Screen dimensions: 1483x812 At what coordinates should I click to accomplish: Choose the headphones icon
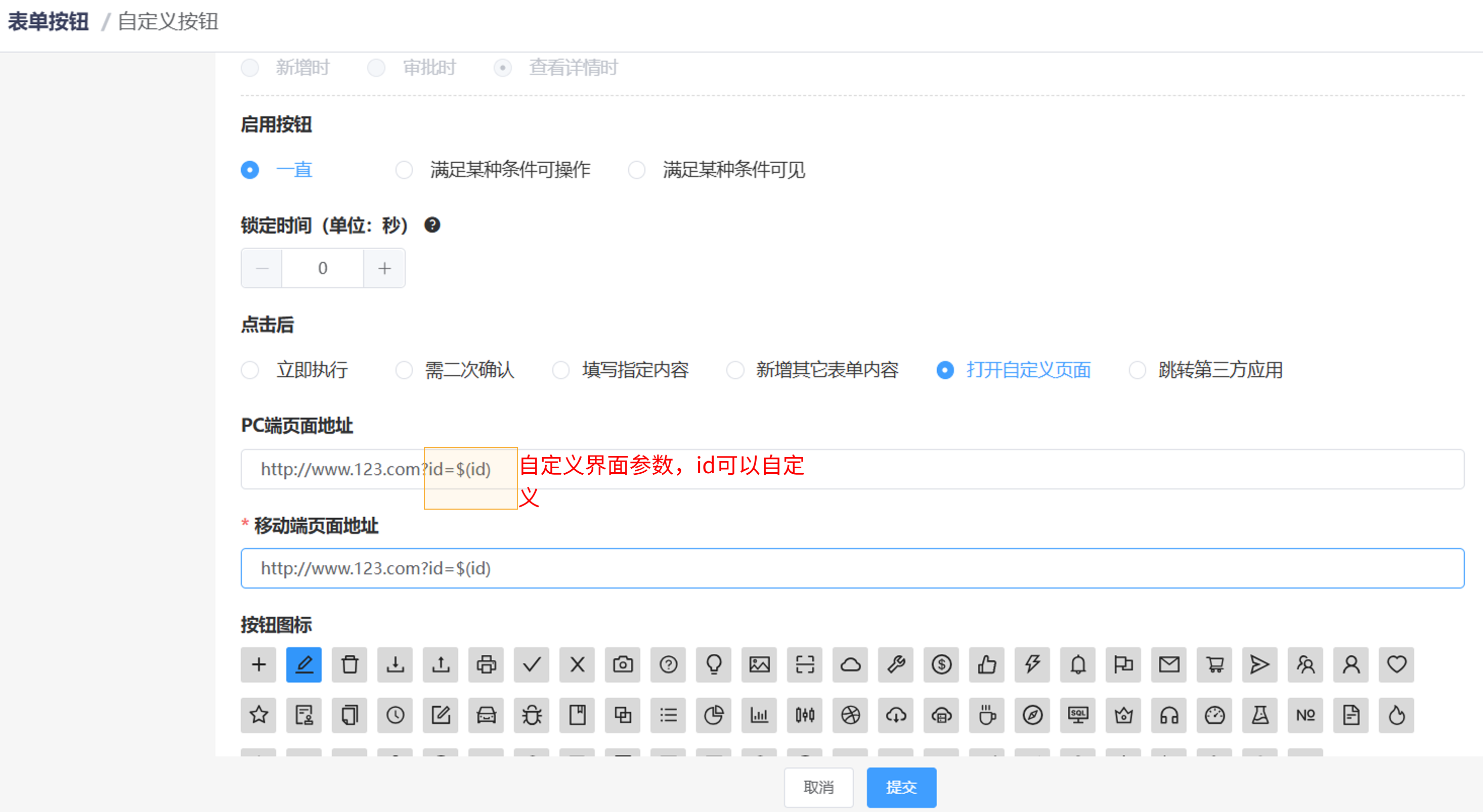coord(1169,715)
